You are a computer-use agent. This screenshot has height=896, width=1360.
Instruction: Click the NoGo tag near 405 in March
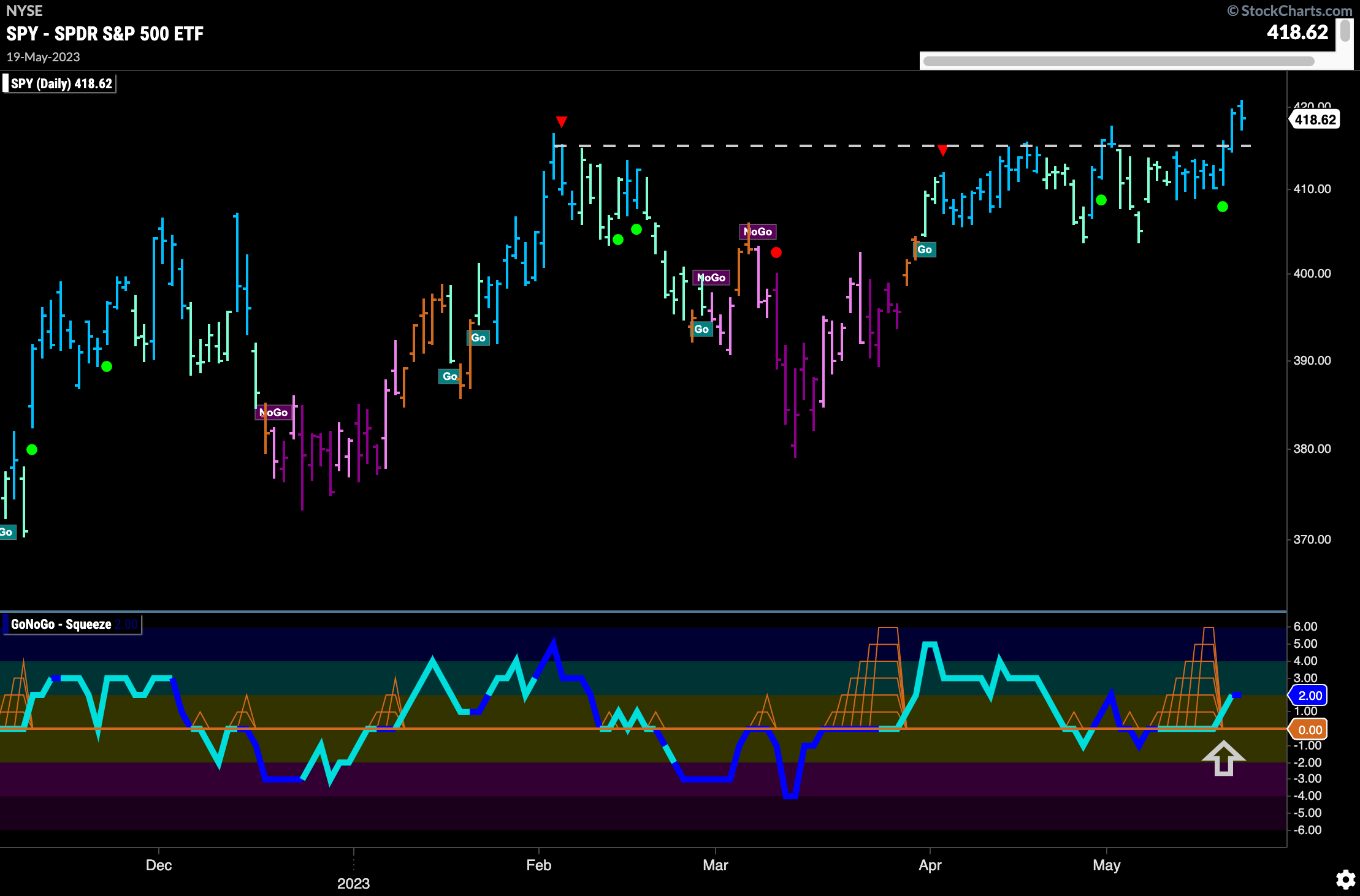point(758,232)
